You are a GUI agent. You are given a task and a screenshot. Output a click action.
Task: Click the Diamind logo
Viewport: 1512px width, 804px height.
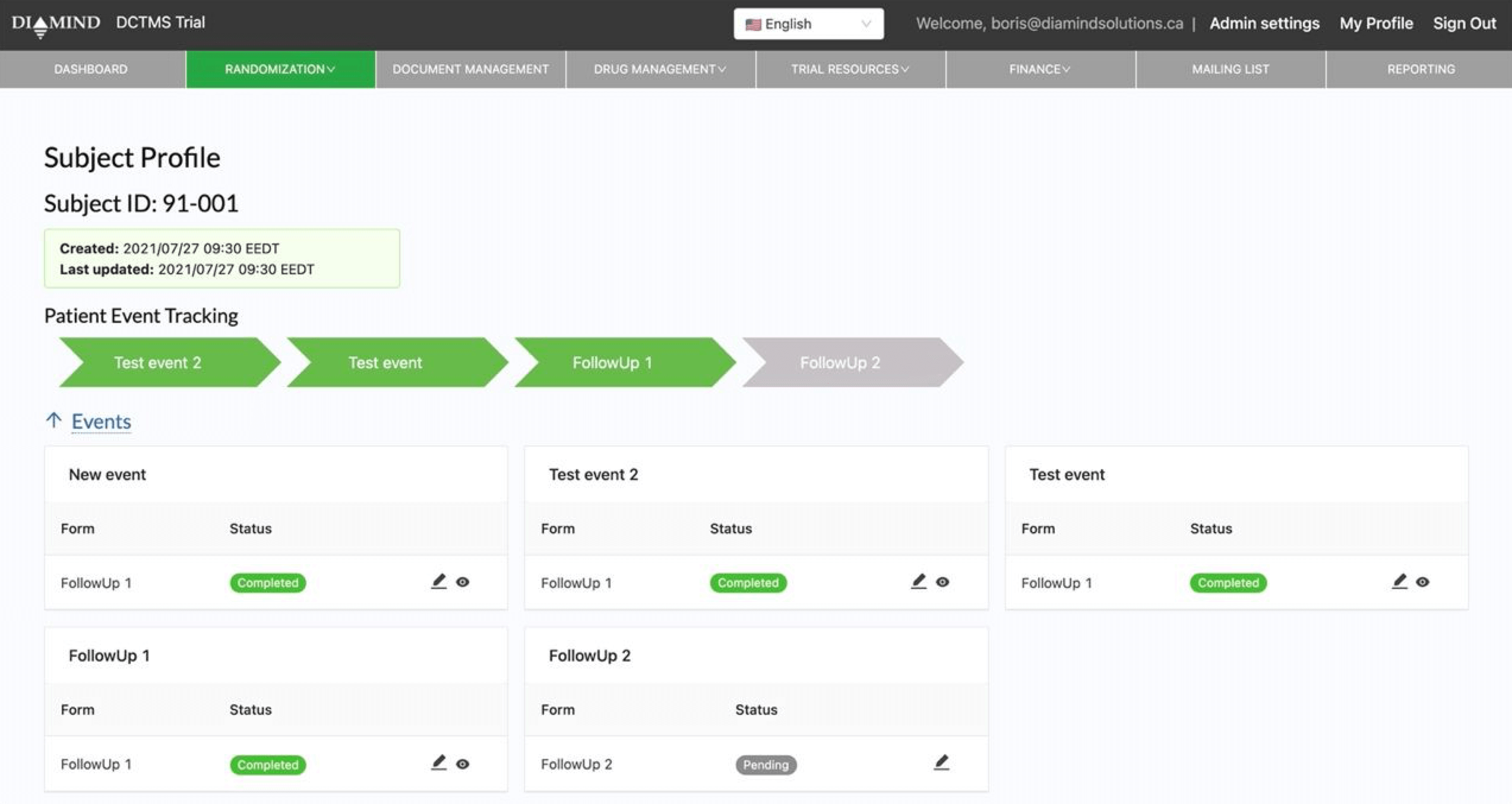pos(56,24)
